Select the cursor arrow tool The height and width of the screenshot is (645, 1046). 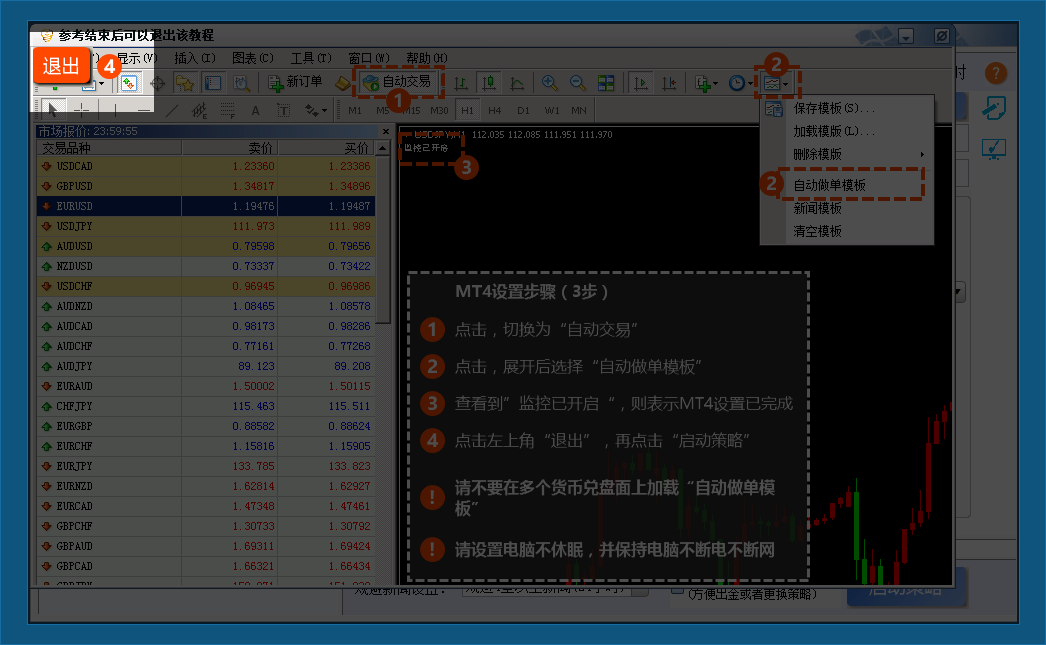click(x=53, y=109)
